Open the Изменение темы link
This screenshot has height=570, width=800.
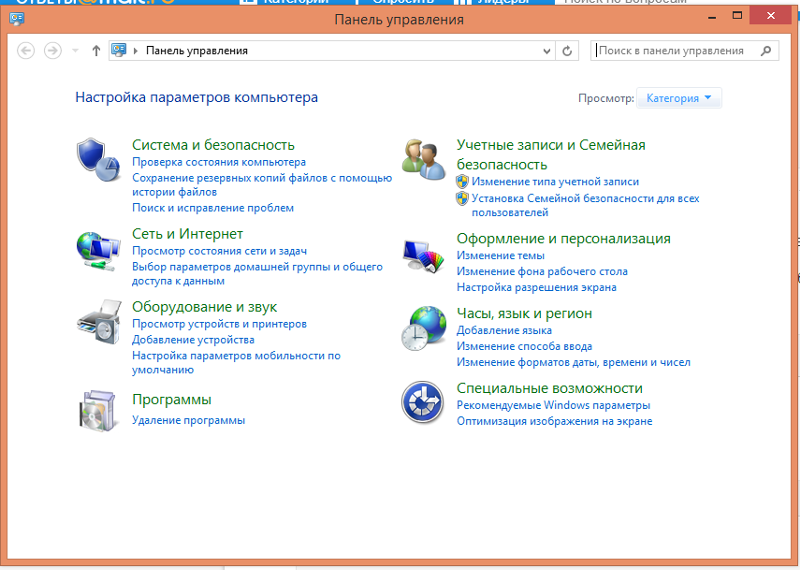500,256
